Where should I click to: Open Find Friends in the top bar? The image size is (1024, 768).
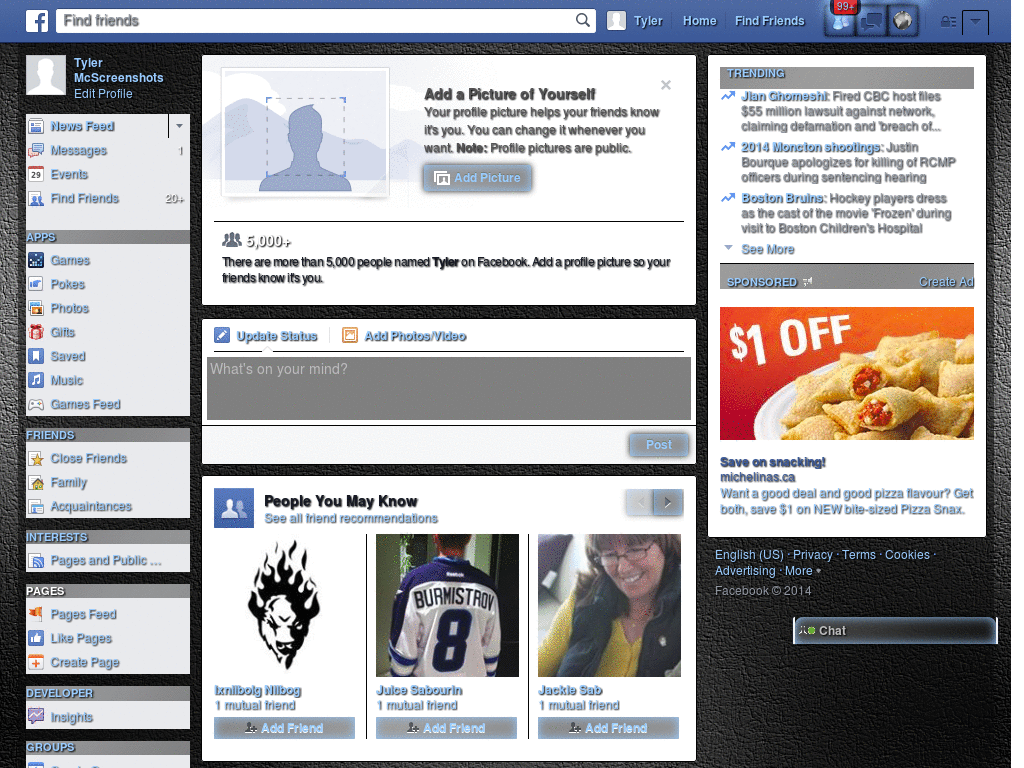769,21
